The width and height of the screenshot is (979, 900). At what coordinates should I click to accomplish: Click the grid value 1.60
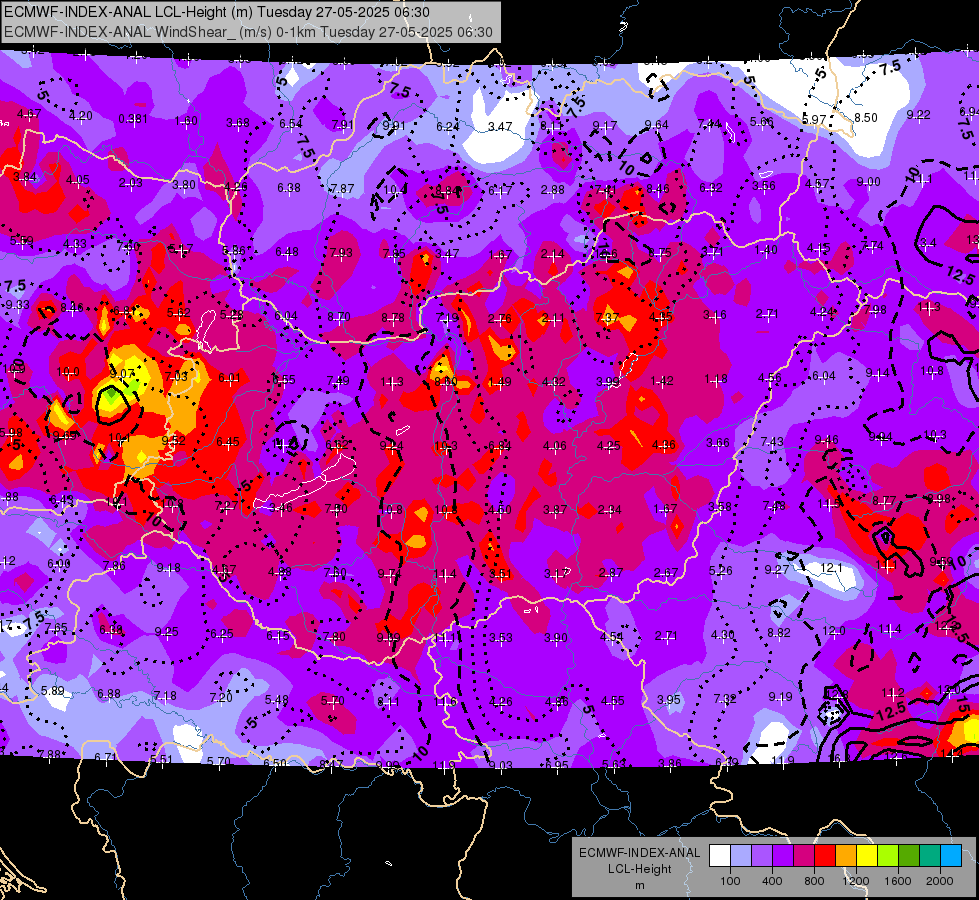186,121
